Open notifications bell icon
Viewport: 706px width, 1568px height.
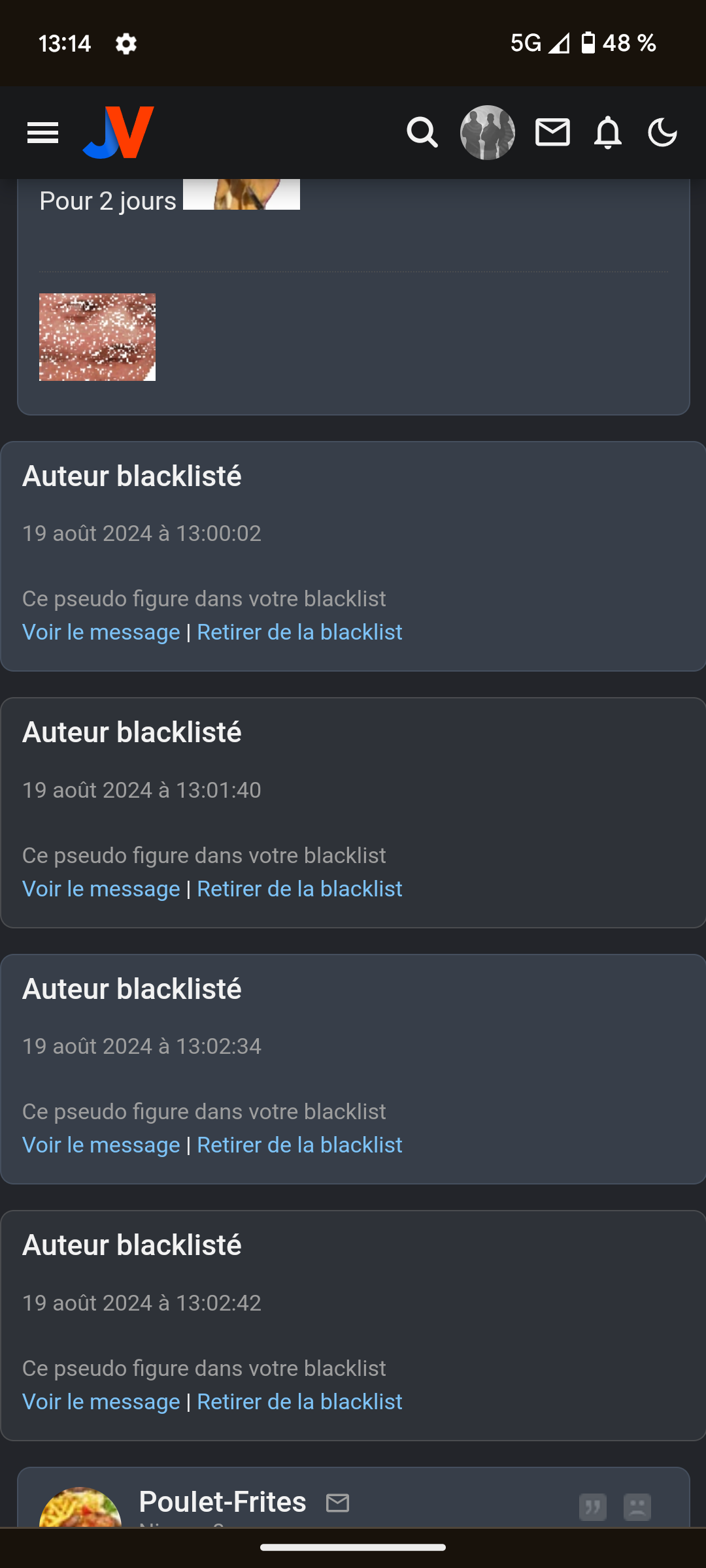[607, 133]
